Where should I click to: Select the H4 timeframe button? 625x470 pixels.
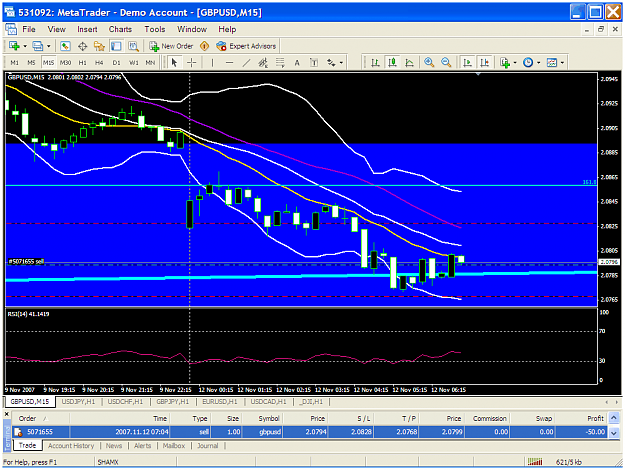[99, 63]
